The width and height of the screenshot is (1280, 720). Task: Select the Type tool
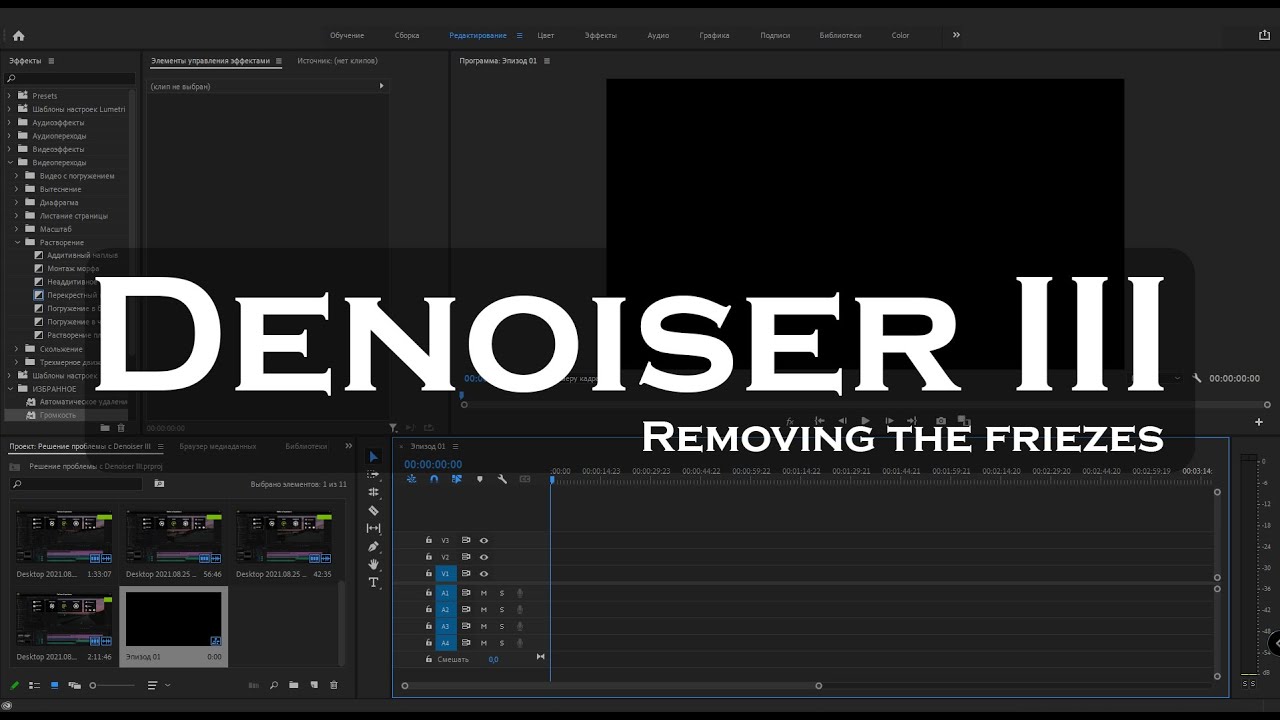coord(374,582)
